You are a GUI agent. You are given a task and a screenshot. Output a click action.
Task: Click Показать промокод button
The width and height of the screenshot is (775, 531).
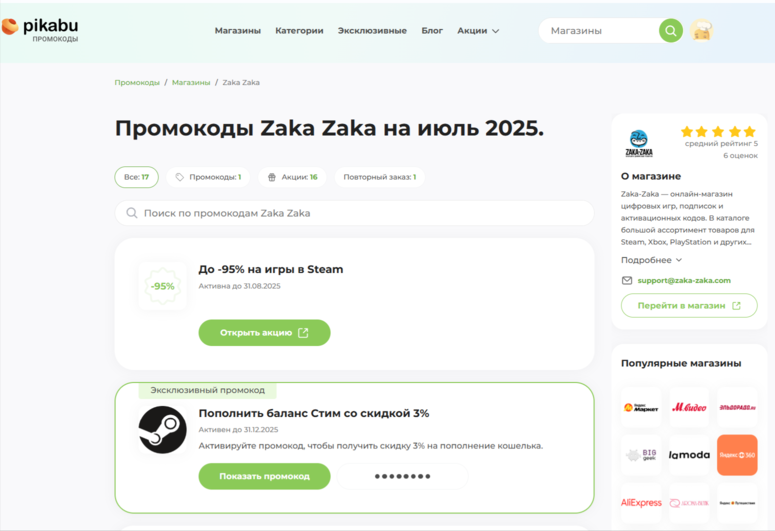264,476
